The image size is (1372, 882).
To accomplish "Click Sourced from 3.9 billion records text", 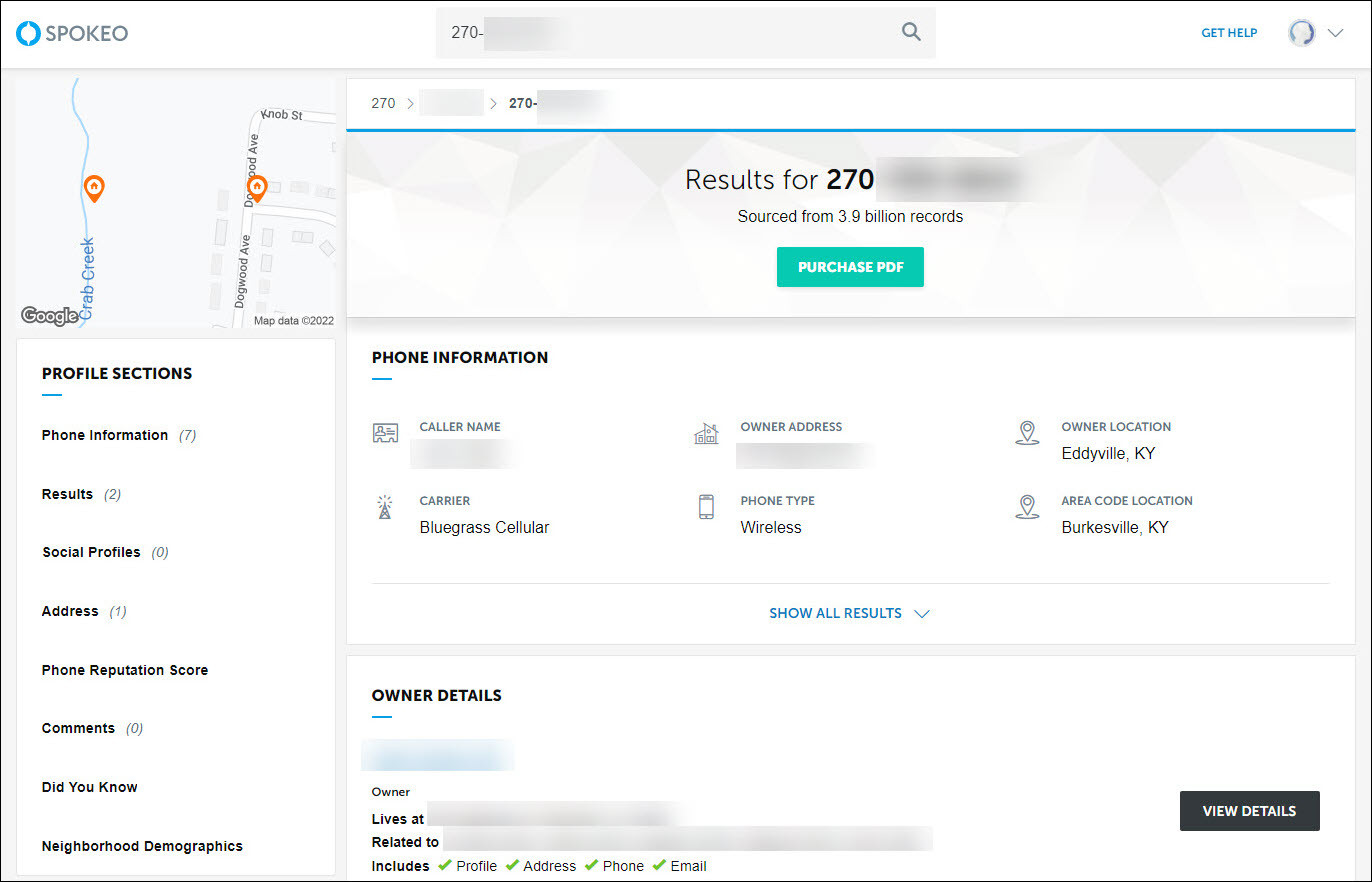I will (850, 216).
